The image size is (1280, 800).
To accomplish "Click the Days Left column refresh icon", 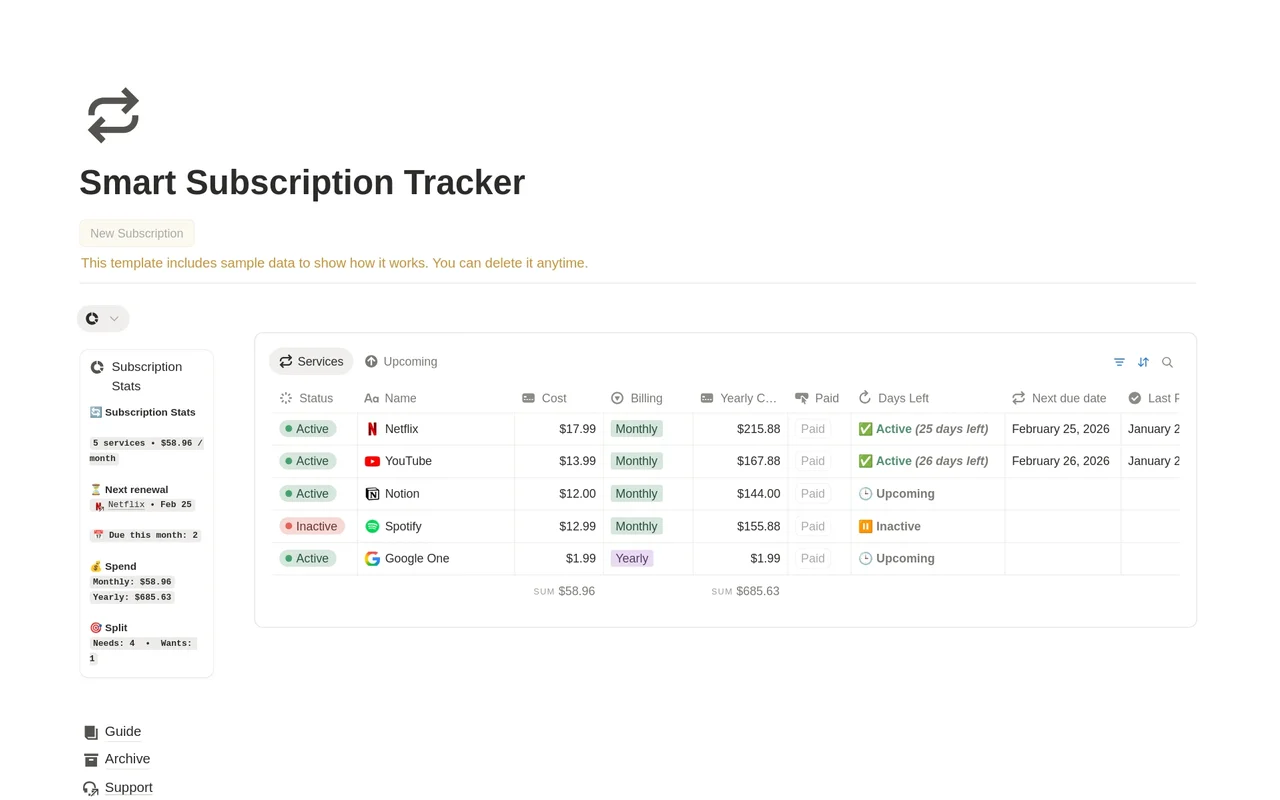I will pos(865,398).
